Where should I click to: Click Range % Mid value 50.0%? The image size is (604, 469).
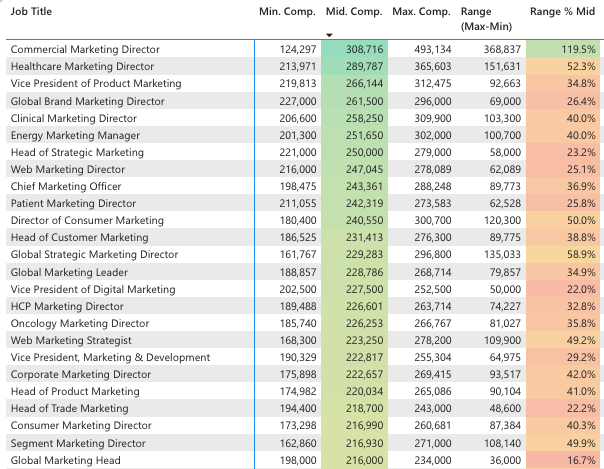(x=581, y=220)
